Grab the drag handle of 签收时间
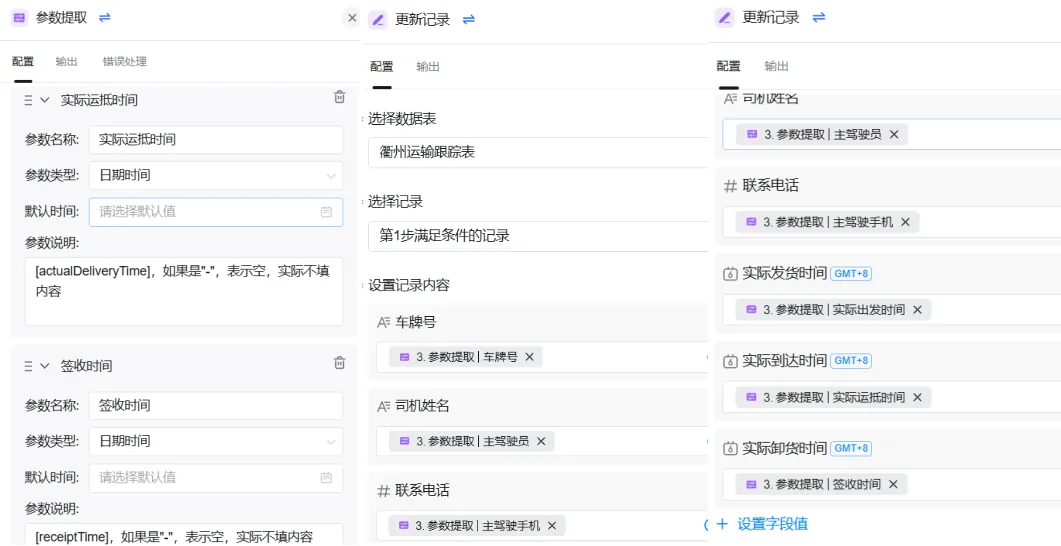Image resolution: width=1061 pixels, height=546 pixels. 28,366
